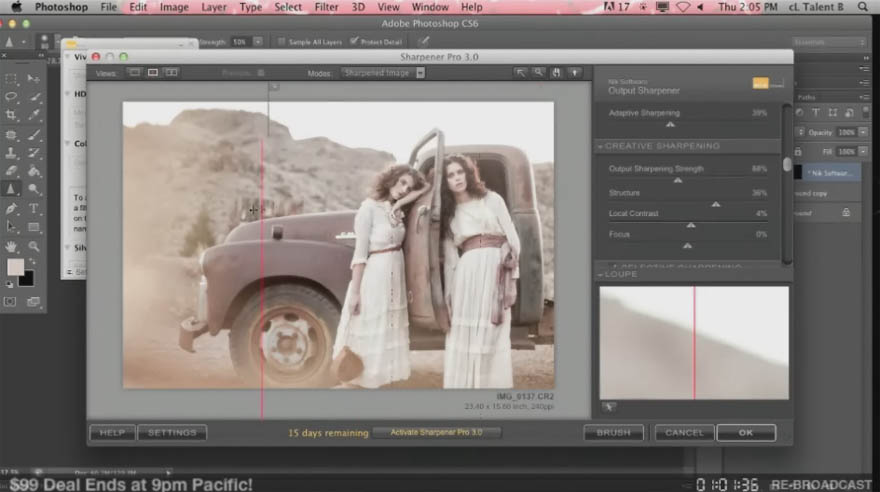Open the Image menu
Viewport: 880px width, 492px height.
pyautogui.click(x=174, y=7)
